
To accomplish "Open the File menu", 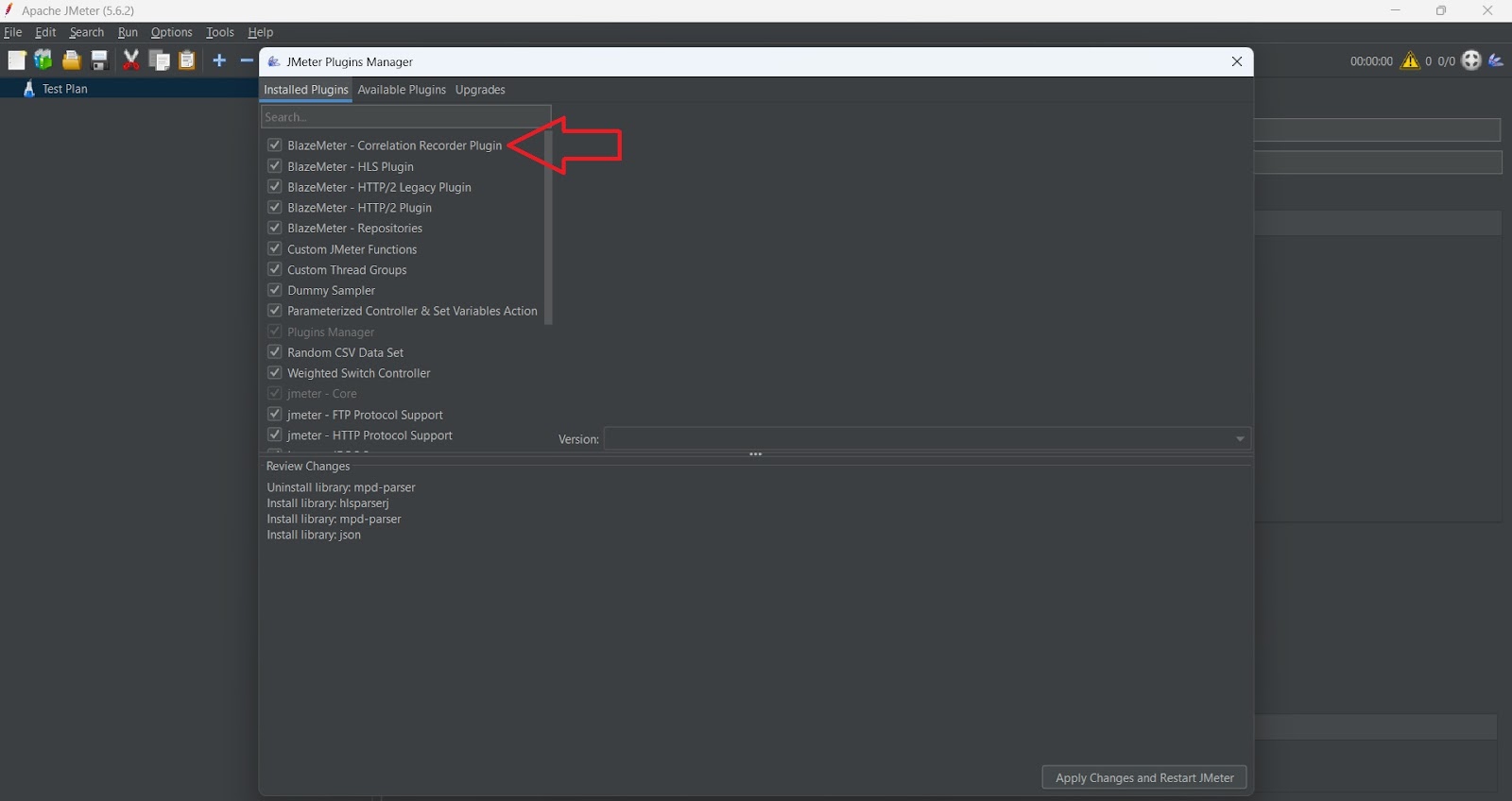I will click(x=13, y=32).
